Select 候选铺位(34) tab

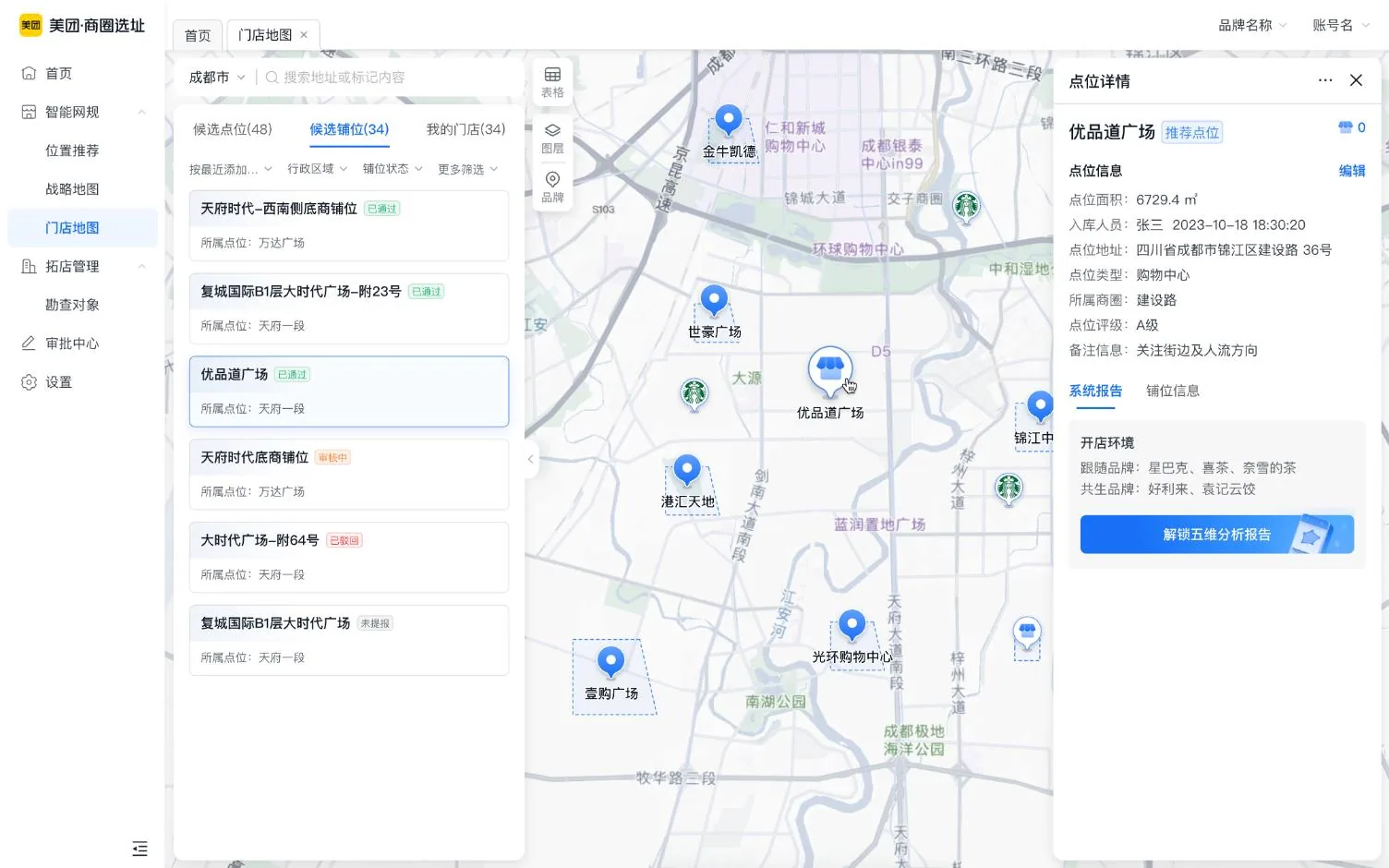point(349,129)
